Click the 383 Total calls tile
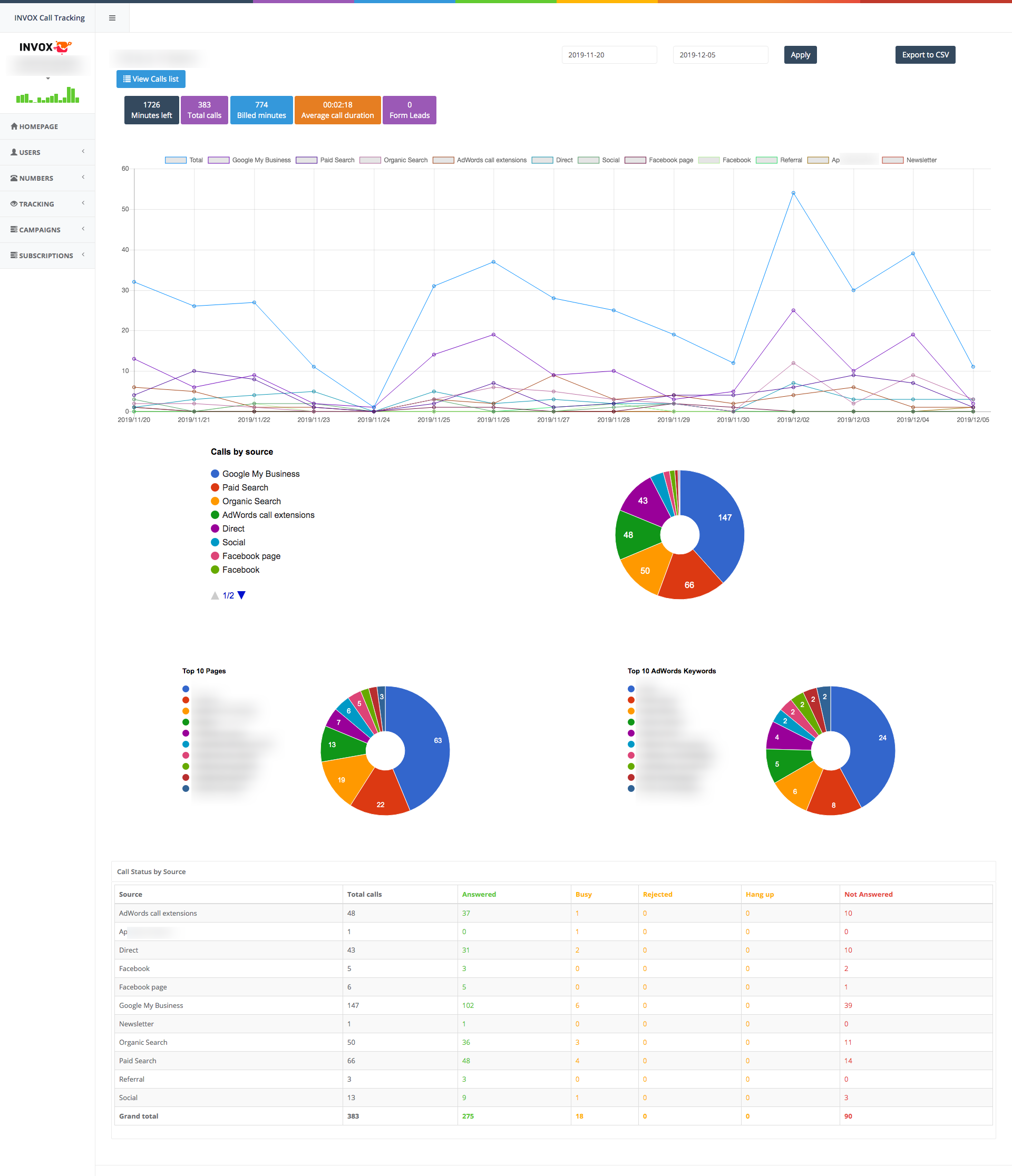The image size is (1012, 1176). [205, 110]
